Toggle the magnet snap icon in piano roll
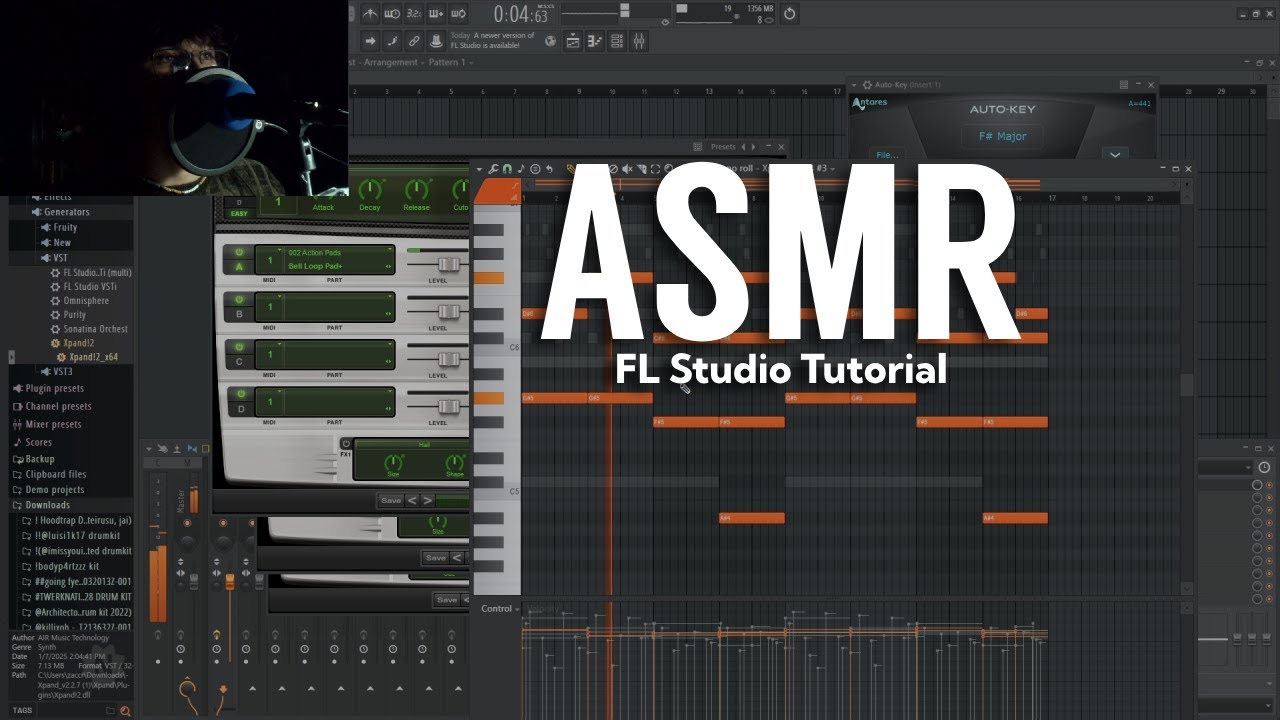Viewport: 1280px width, 720px height. (507, 169)
